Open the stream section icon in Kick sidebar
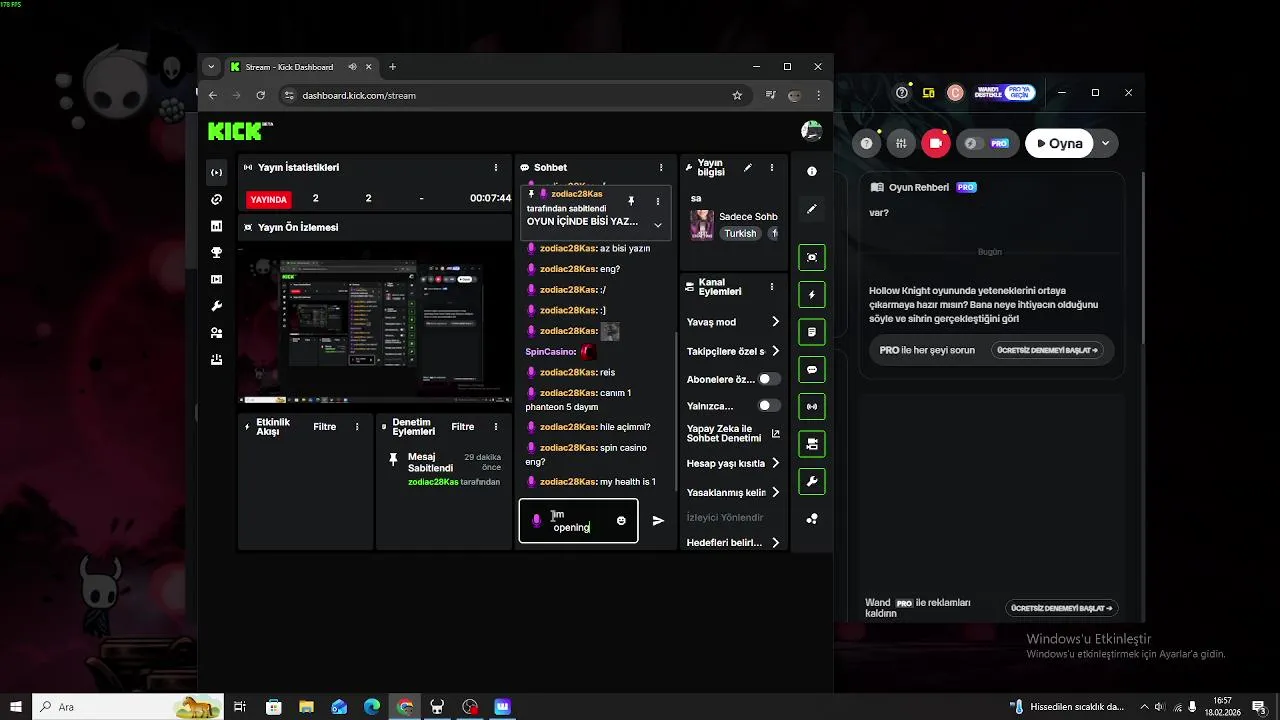1280x720 pixels. tap(216, 172)
